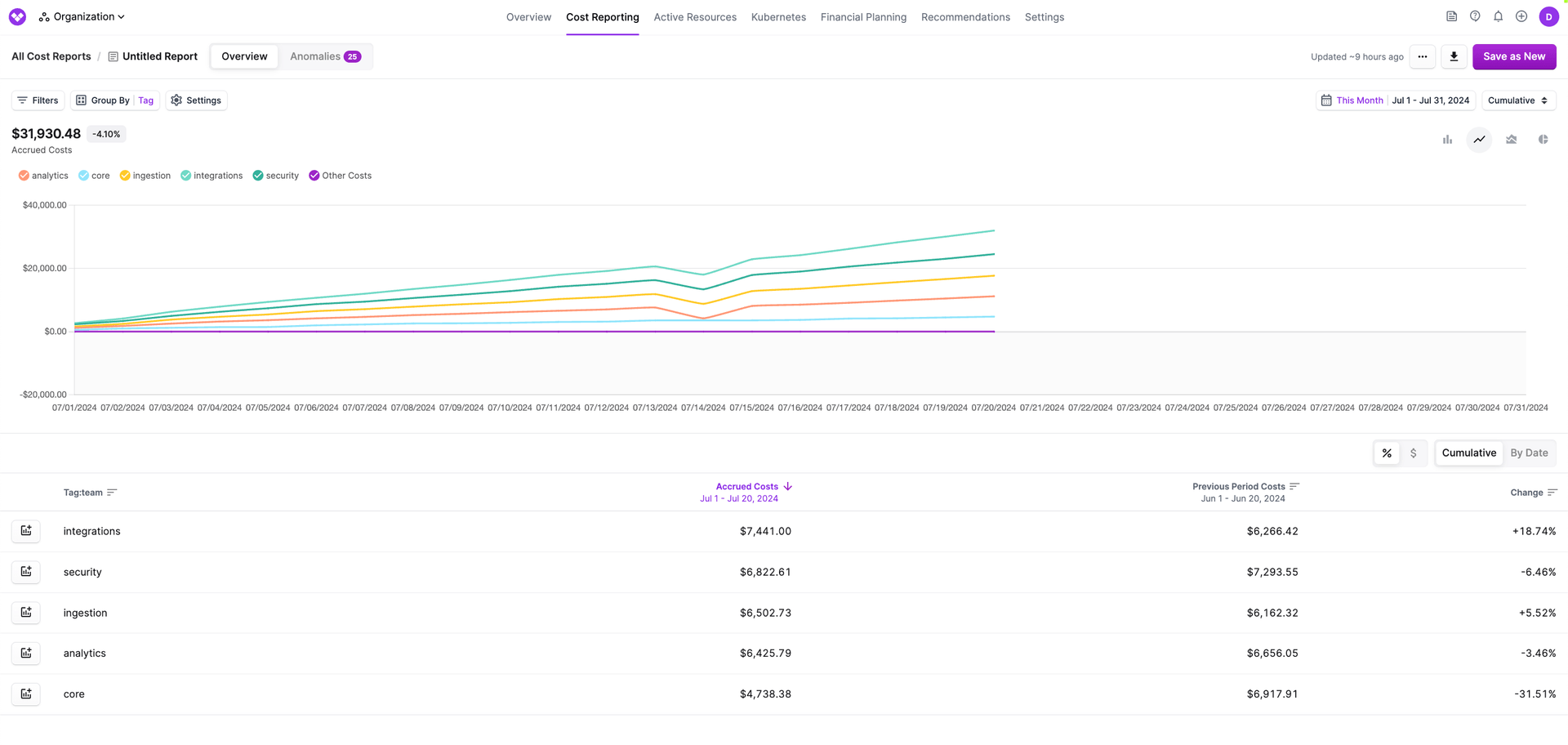The image size is (1568, 745).
Task: Open the help question-mark icon
Action: (x=1475, y=16)
